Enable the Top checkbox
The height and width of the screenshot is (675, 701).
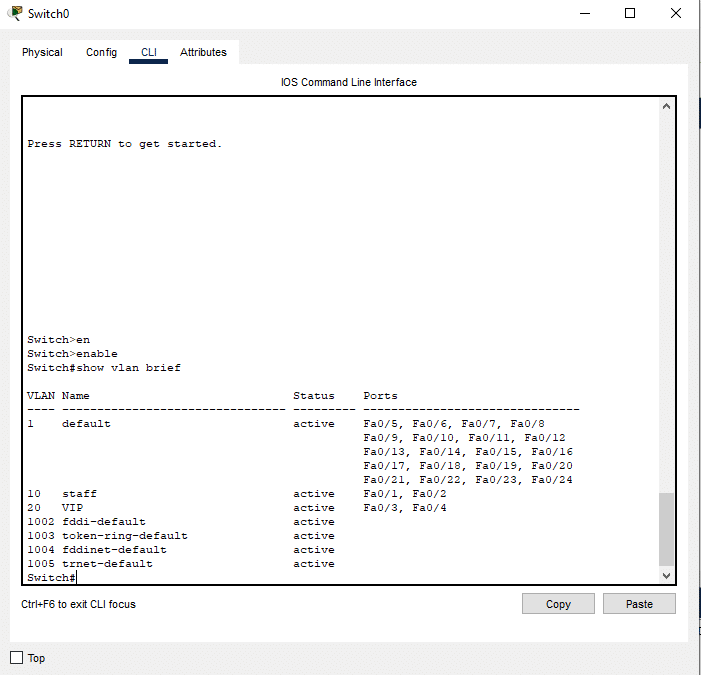17,658
